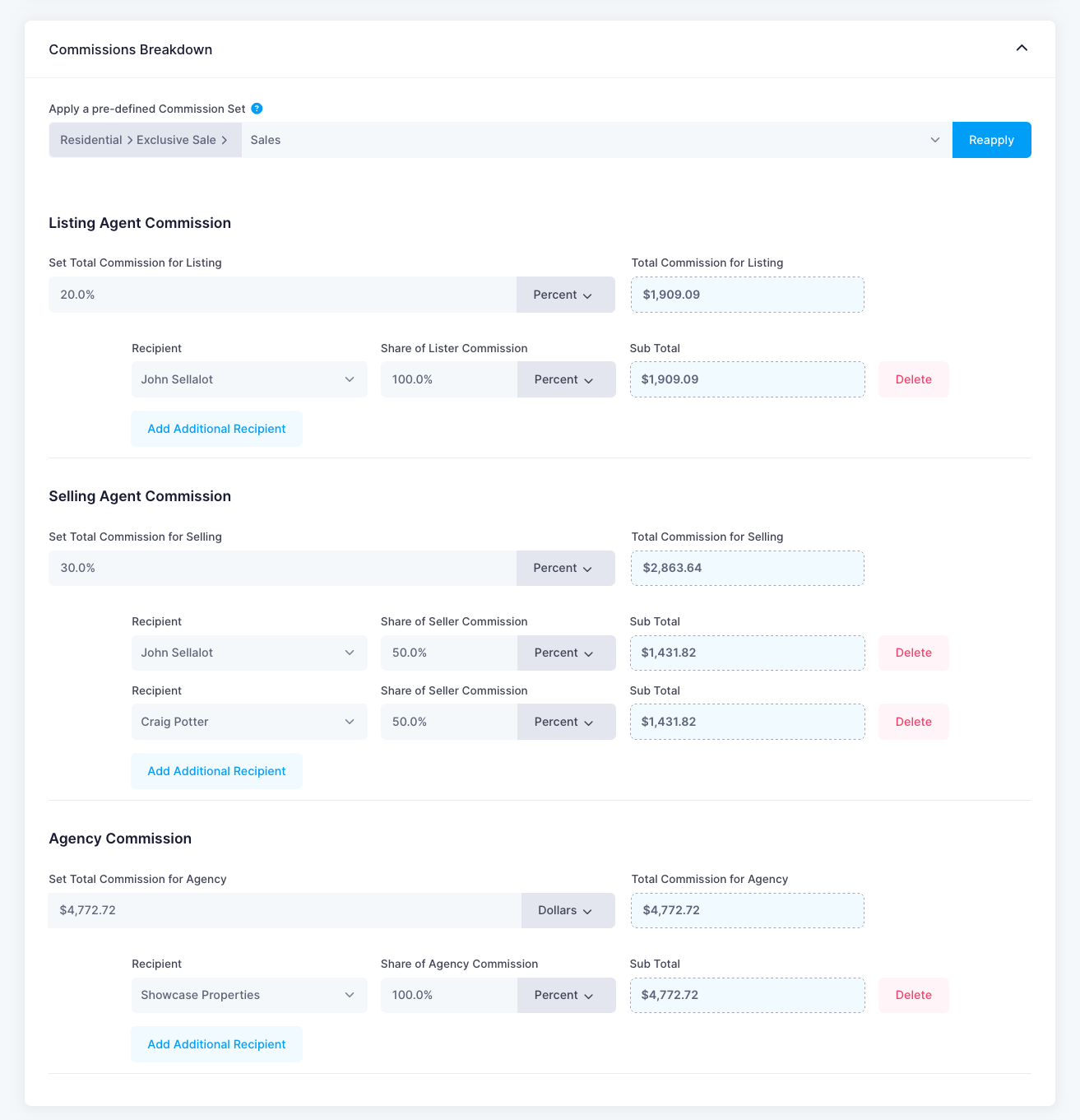Click the $4,772.72 Set Total Agency field
The width and height of the screenshot is (1080, 1120).
click(x=284, y=910)
